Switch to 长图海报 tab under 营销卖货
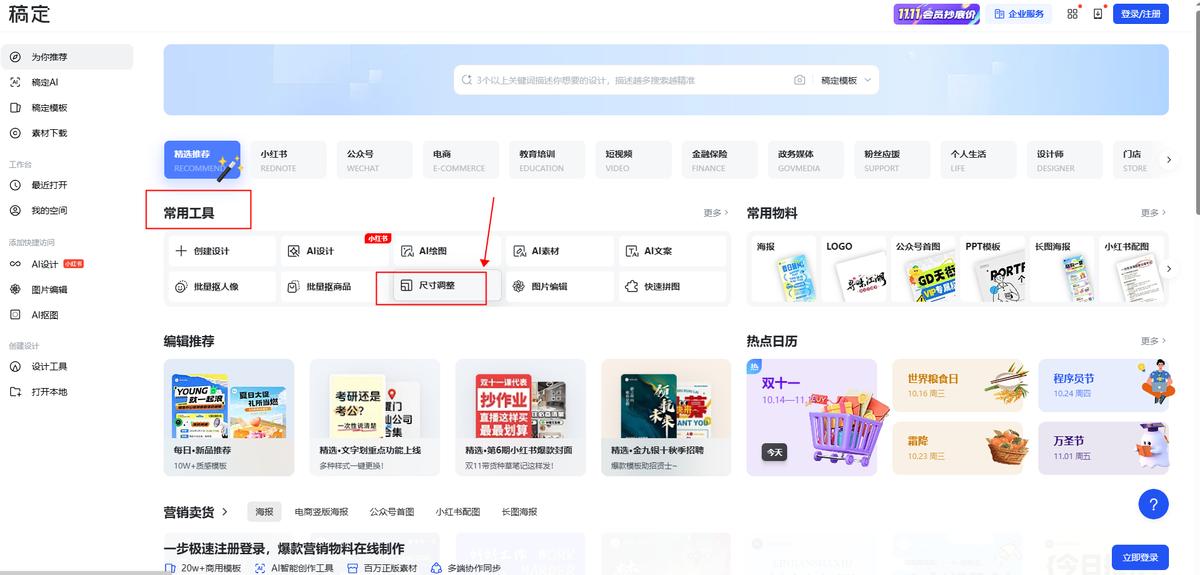 (519, 512)
